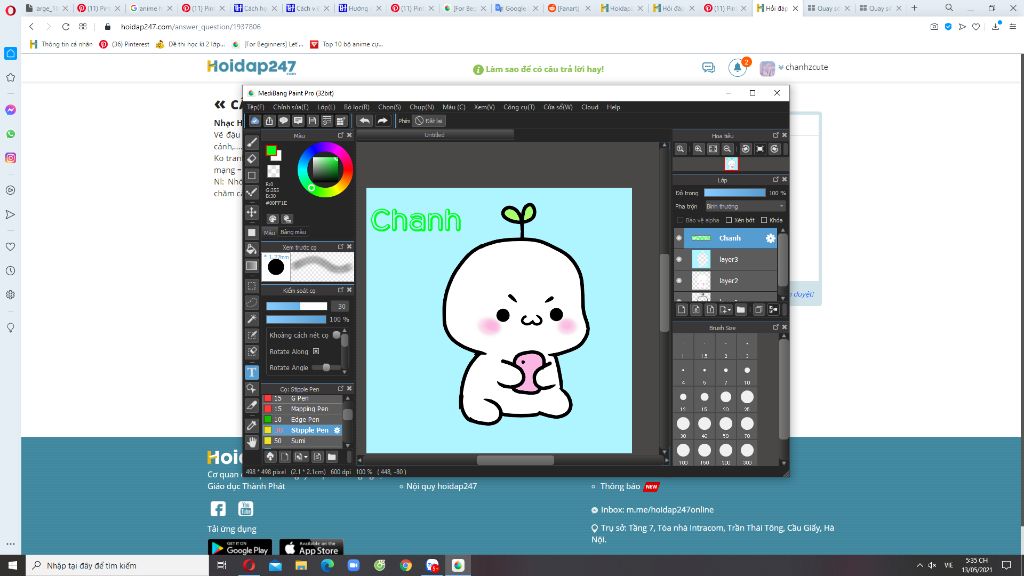The width and height of the screenshot is (1024, 576).
Task: Click the cloud save icon in toolbar
Action: pos(255,121)
